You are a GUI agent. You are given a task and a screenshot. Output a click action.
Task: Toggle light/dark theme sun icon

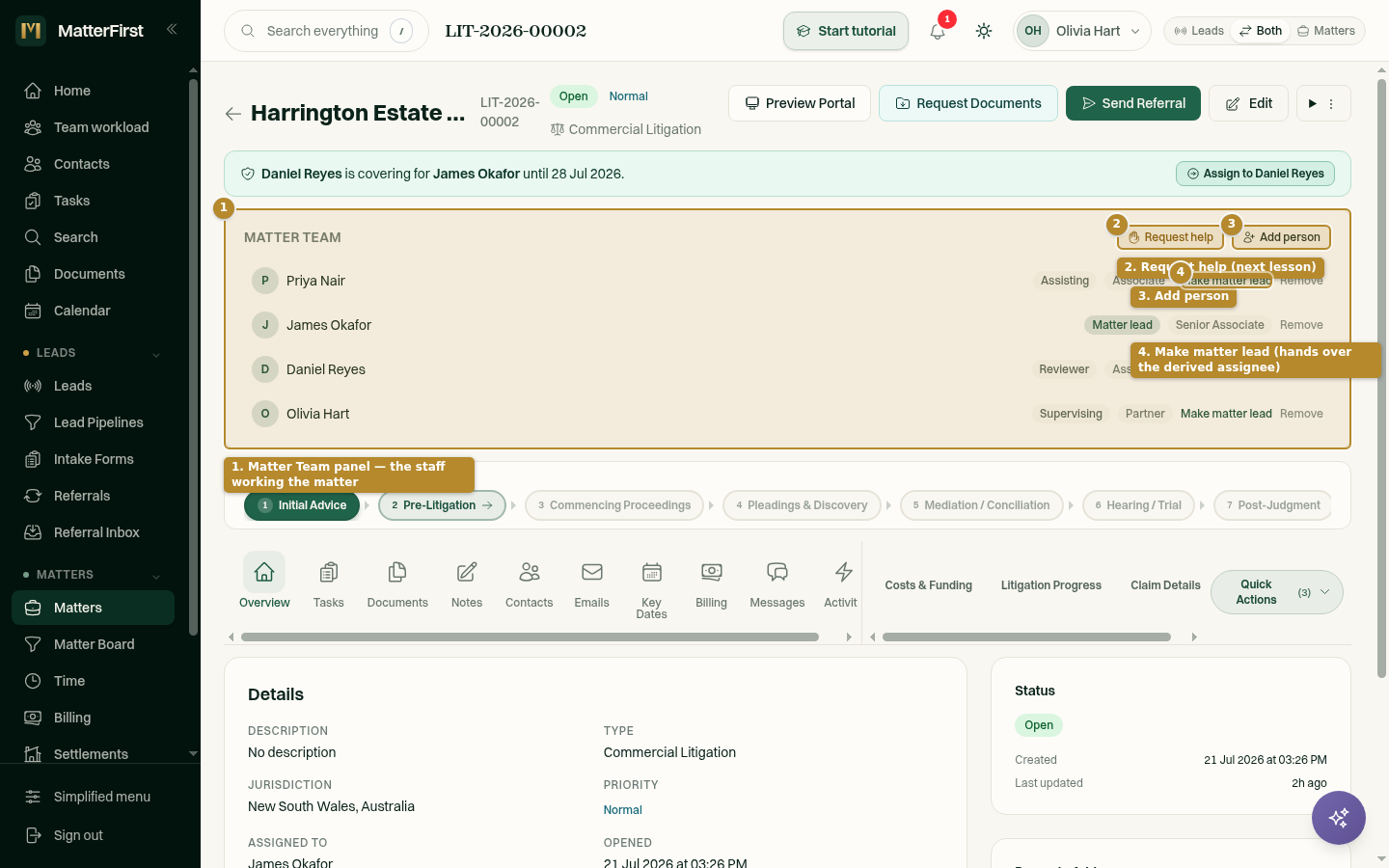pos(984,31)
